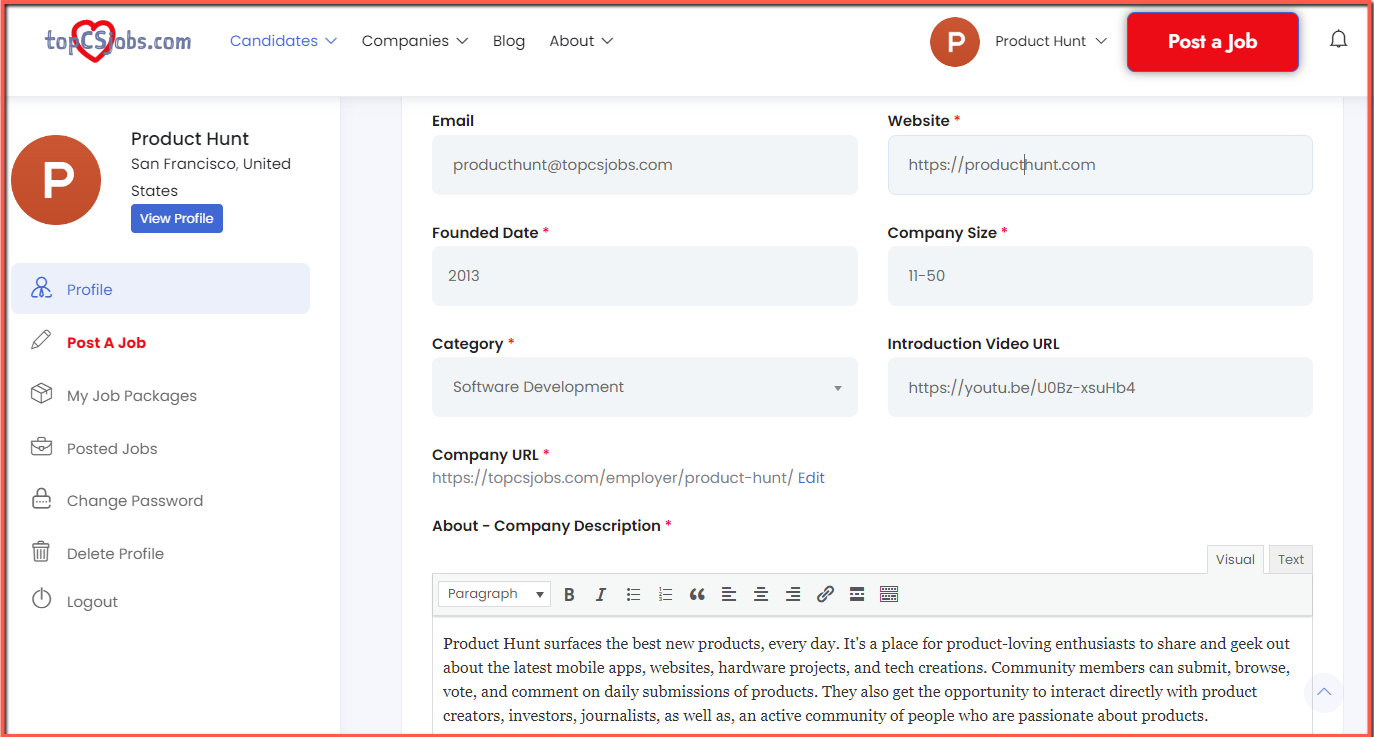
Task: Switch to the Text editor tab
Action: pos(1291,559)
